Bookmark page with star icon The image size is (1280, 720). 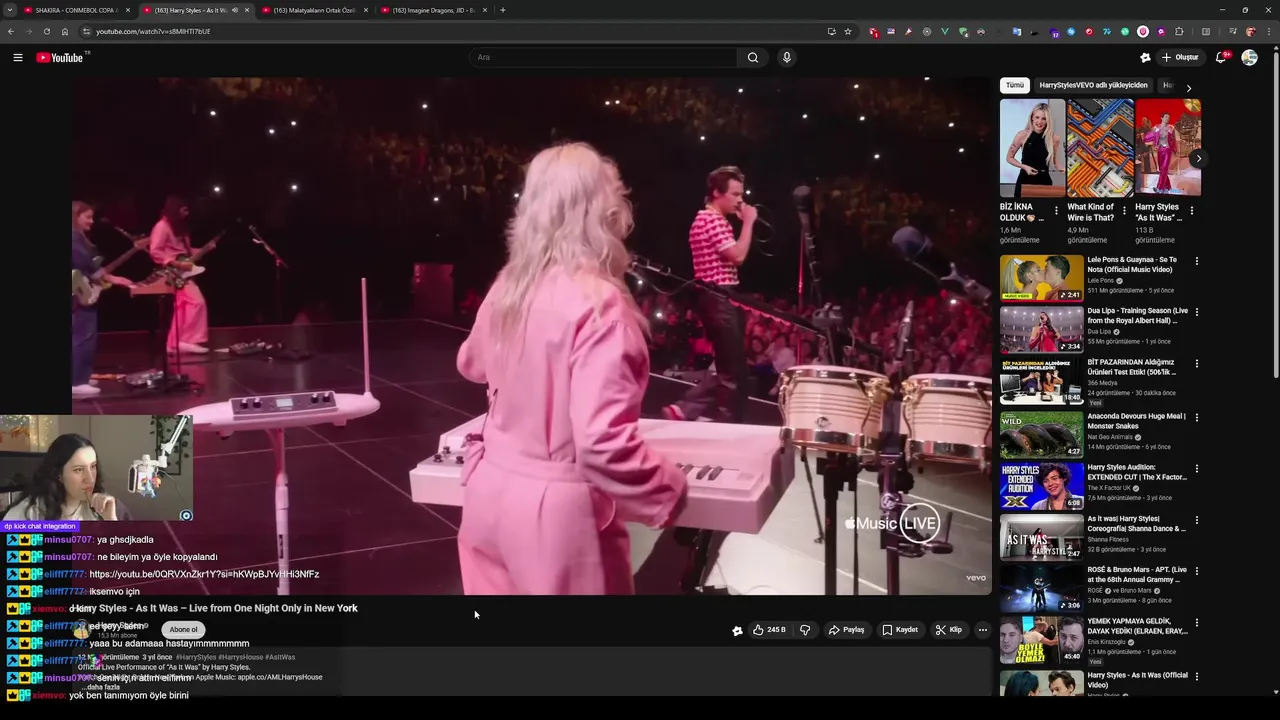(848, 31)
